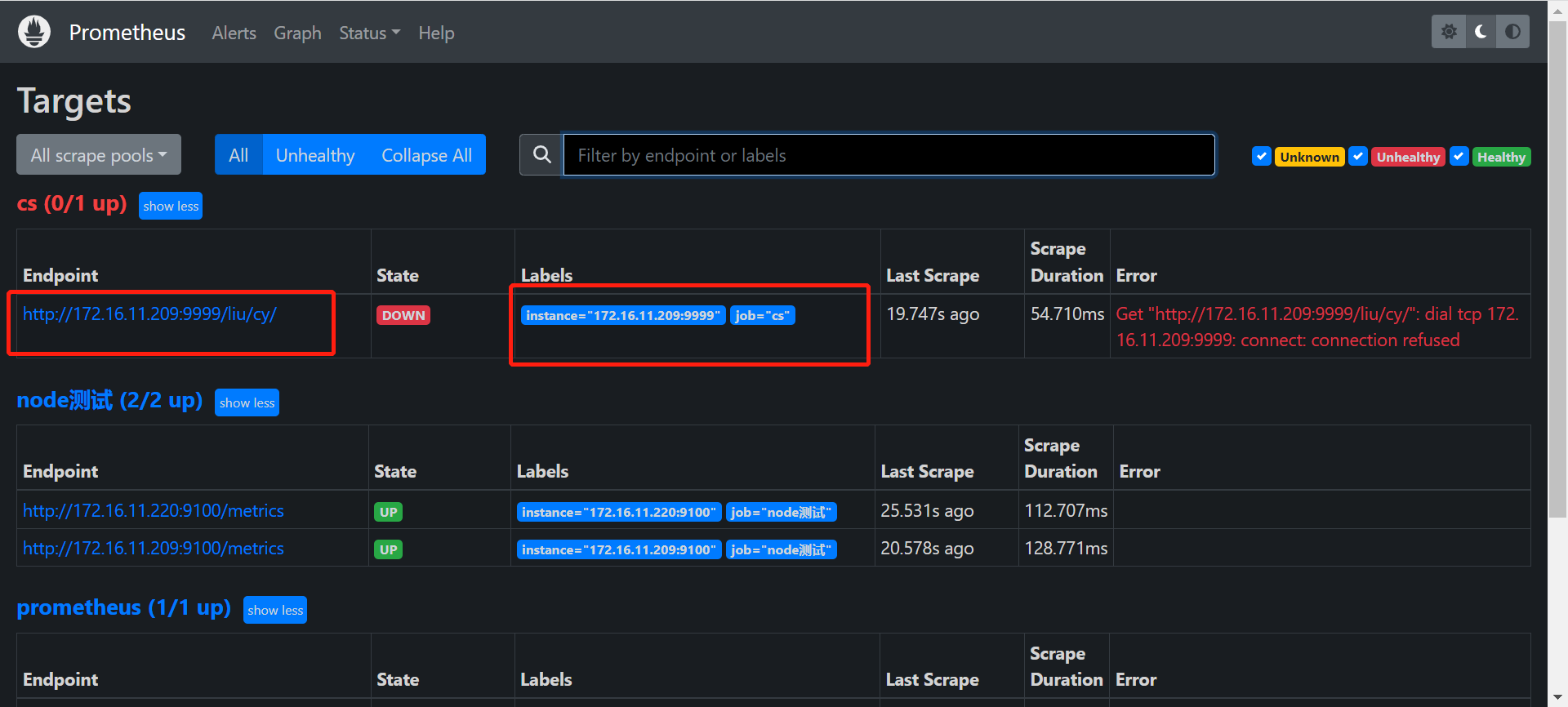Switch to dark theme using moon icon

[x=1481, y=32]
